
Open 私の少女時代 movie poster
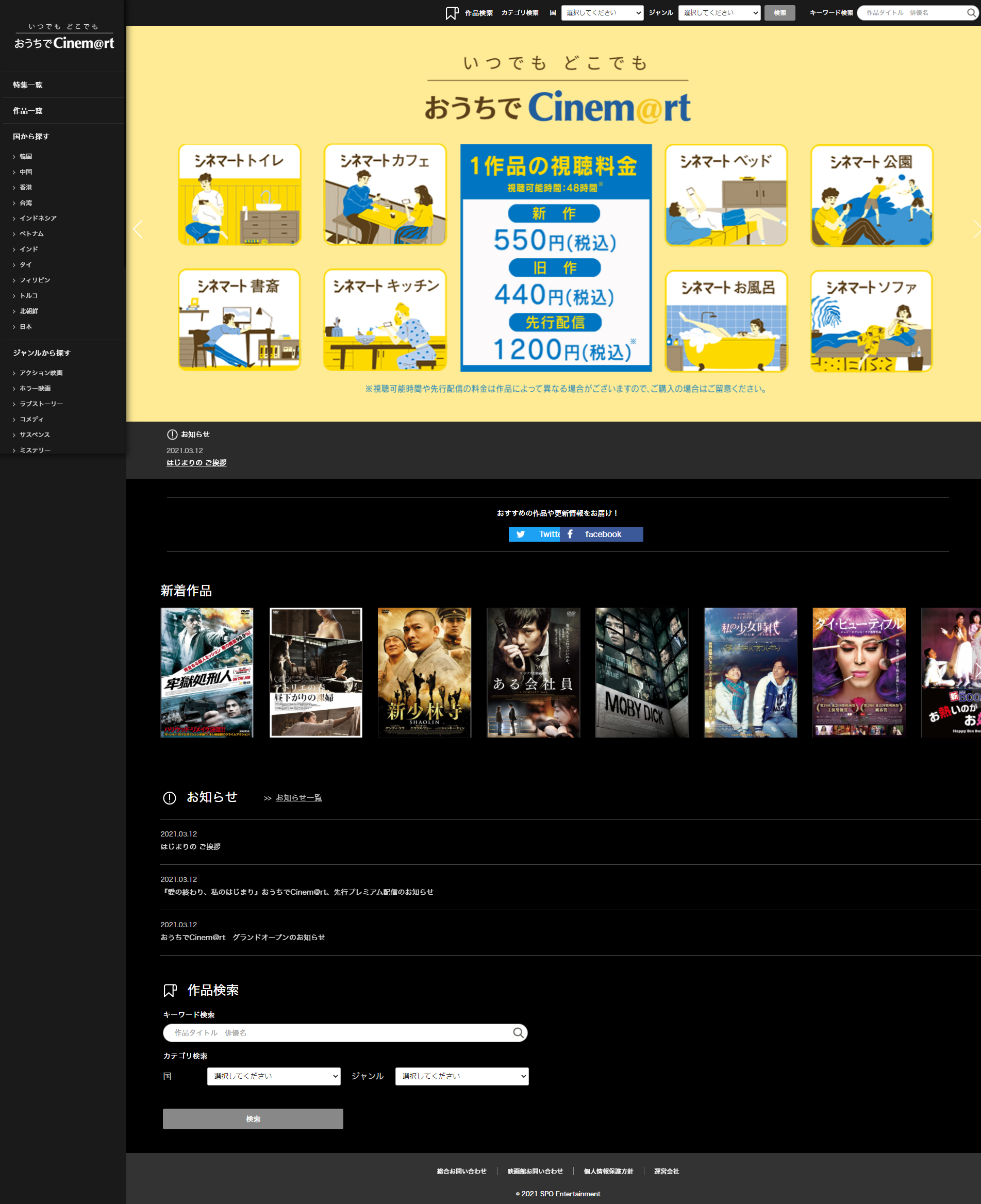(x=751, y=672)
